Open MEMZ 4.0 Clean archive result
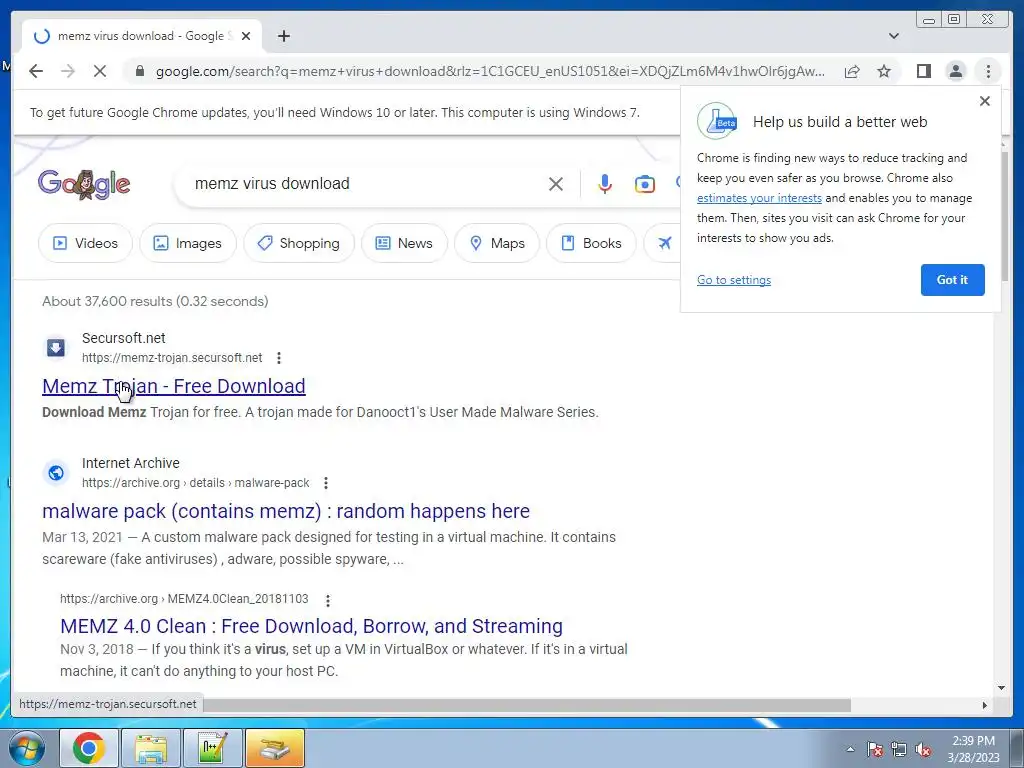Image resolution: width=1024 pixels, height=768 pixels. 312,626
